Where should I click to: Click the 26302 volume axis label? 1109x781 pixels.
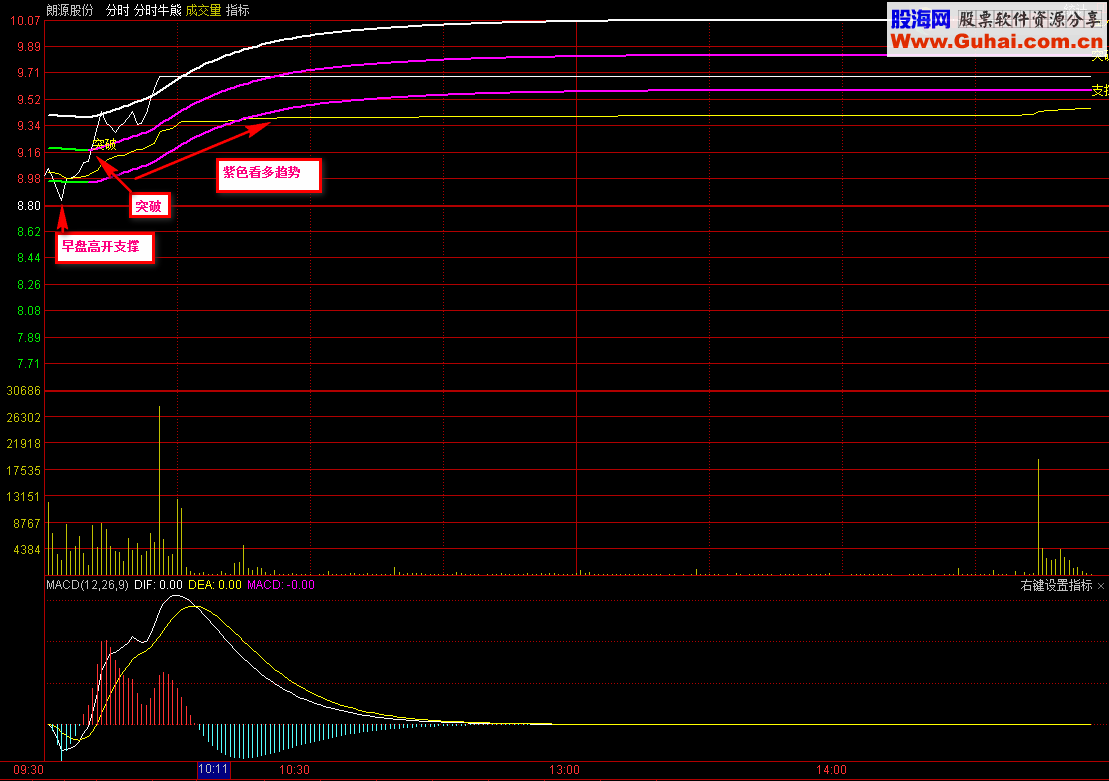(23, 419)
